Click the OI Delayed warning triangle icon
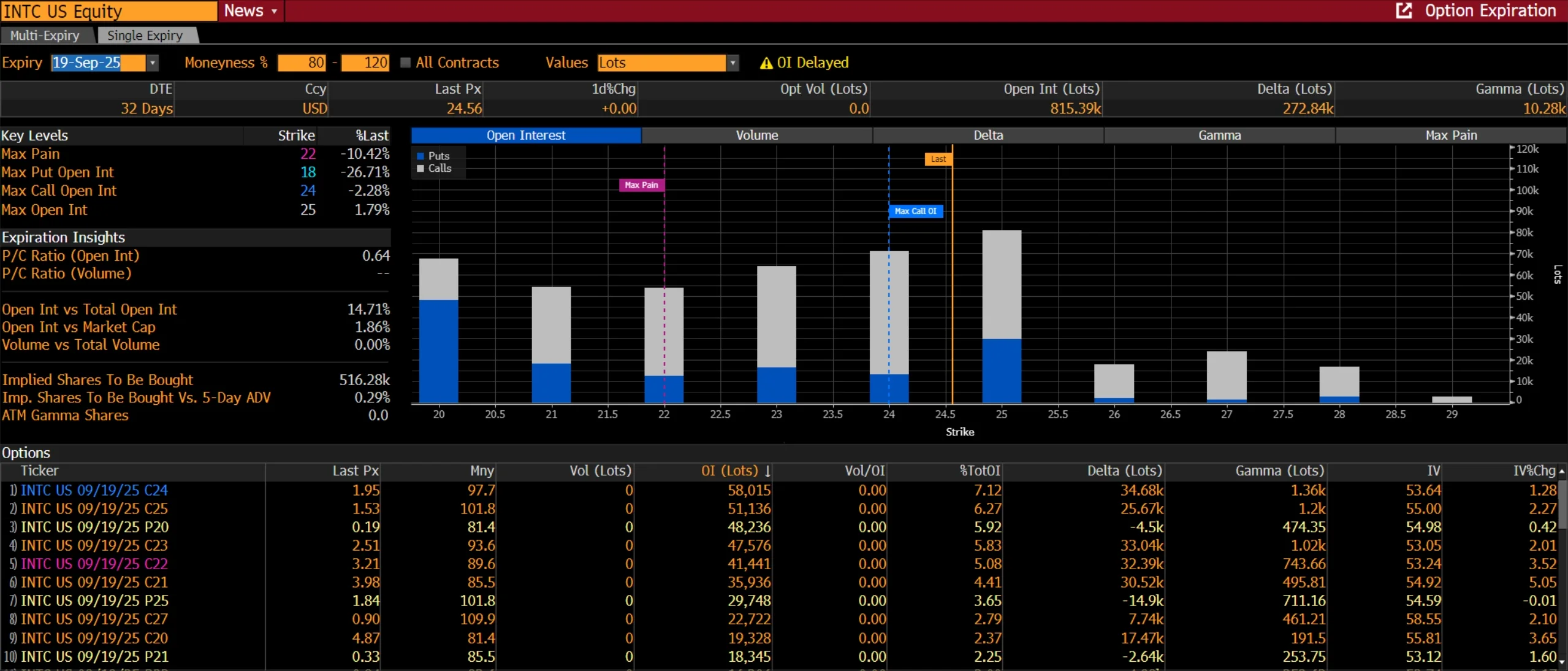This screenshot has width=1568, height=671. 766,63
